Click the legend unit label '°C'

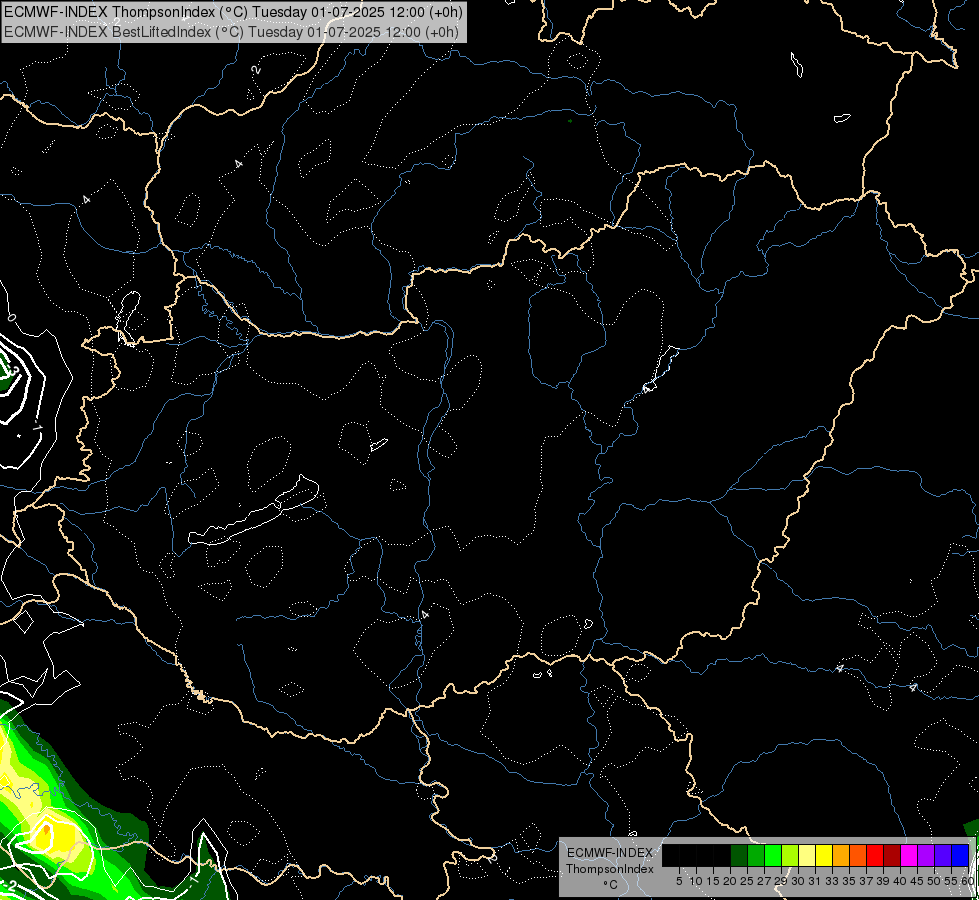[610, 885]
